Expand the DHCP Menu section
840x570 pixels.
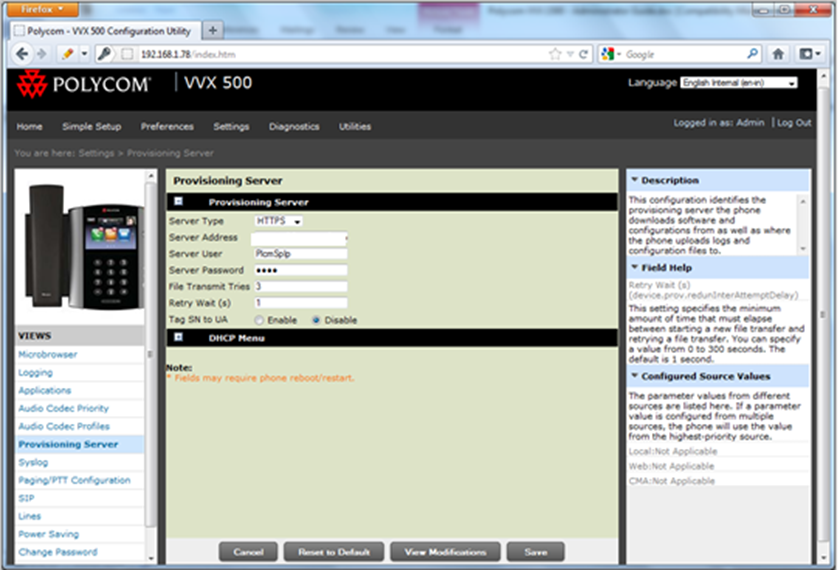tap(178, 338)
